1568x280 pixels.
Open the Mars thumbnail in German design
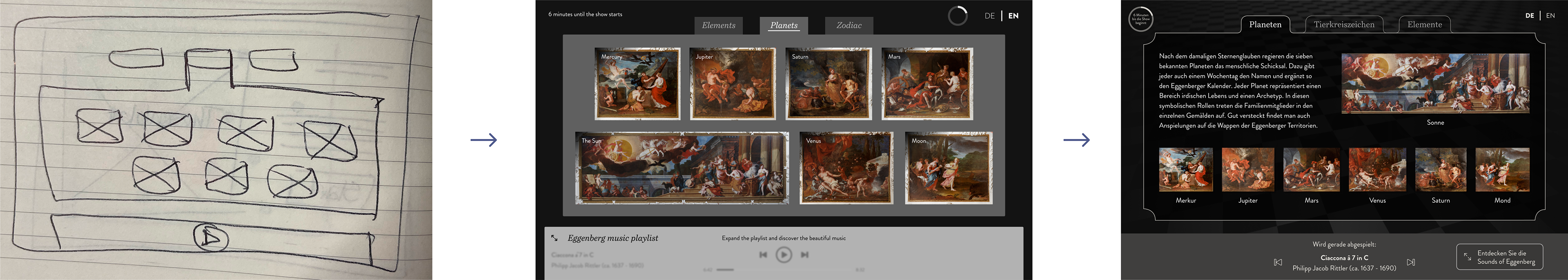(1312, 169)
